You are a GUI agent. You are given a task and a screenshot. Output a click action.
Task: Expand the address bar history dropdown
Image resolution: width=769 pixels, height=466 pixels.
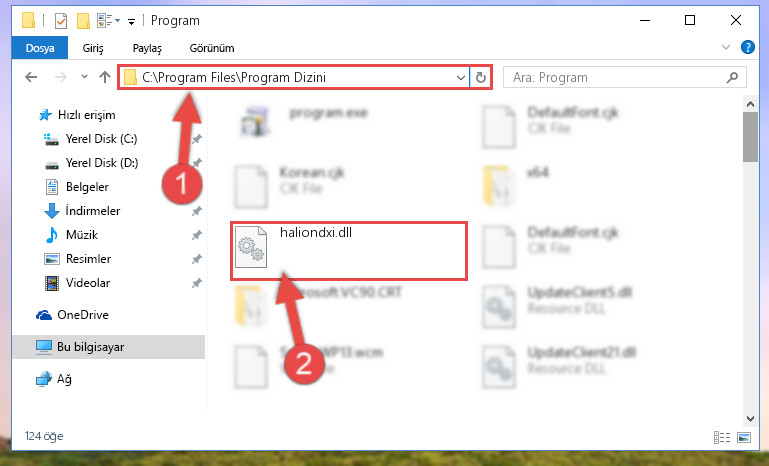(461, 78)
